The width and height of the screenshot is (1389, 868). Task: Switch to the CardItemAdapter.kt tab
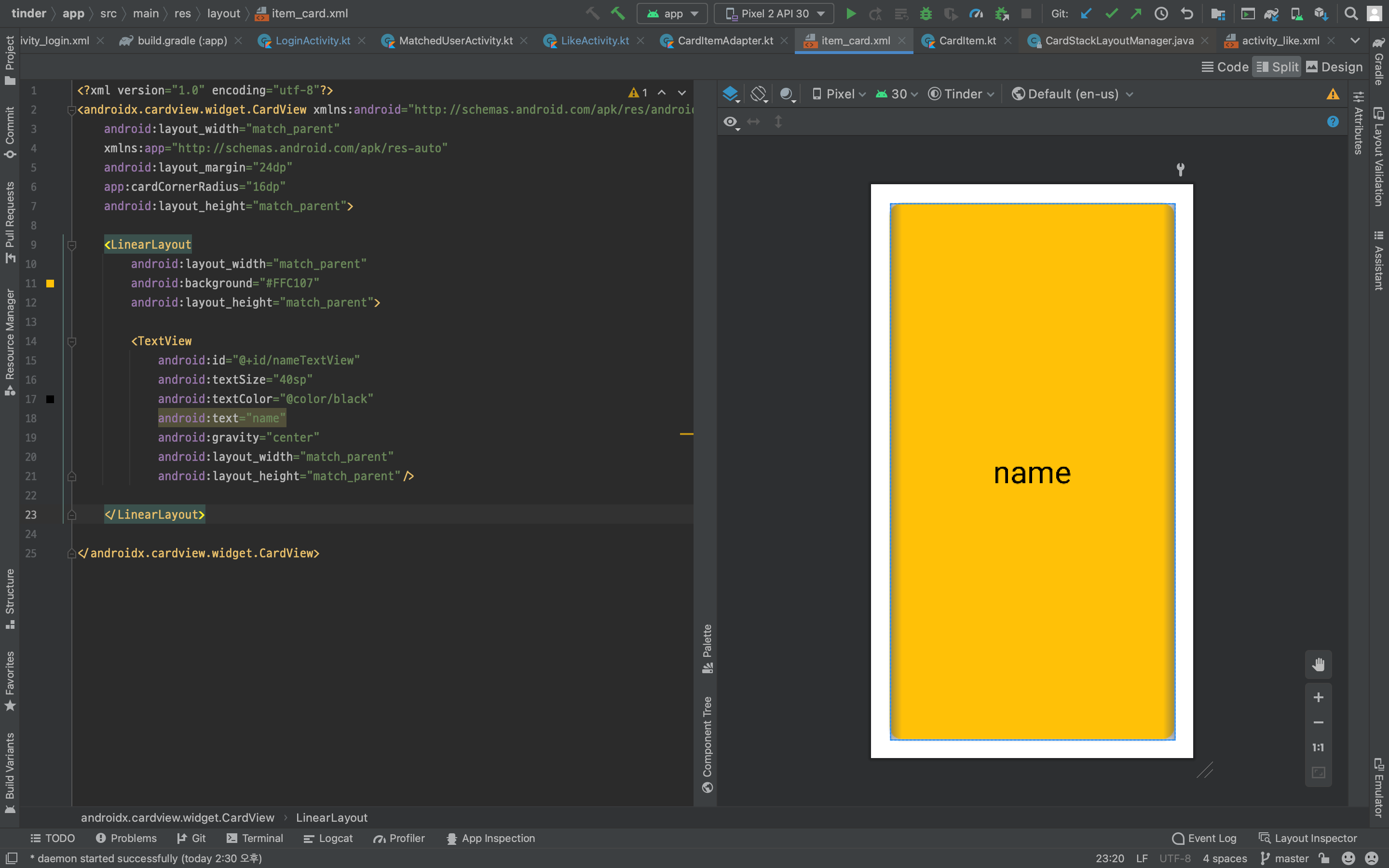point(724,41)
